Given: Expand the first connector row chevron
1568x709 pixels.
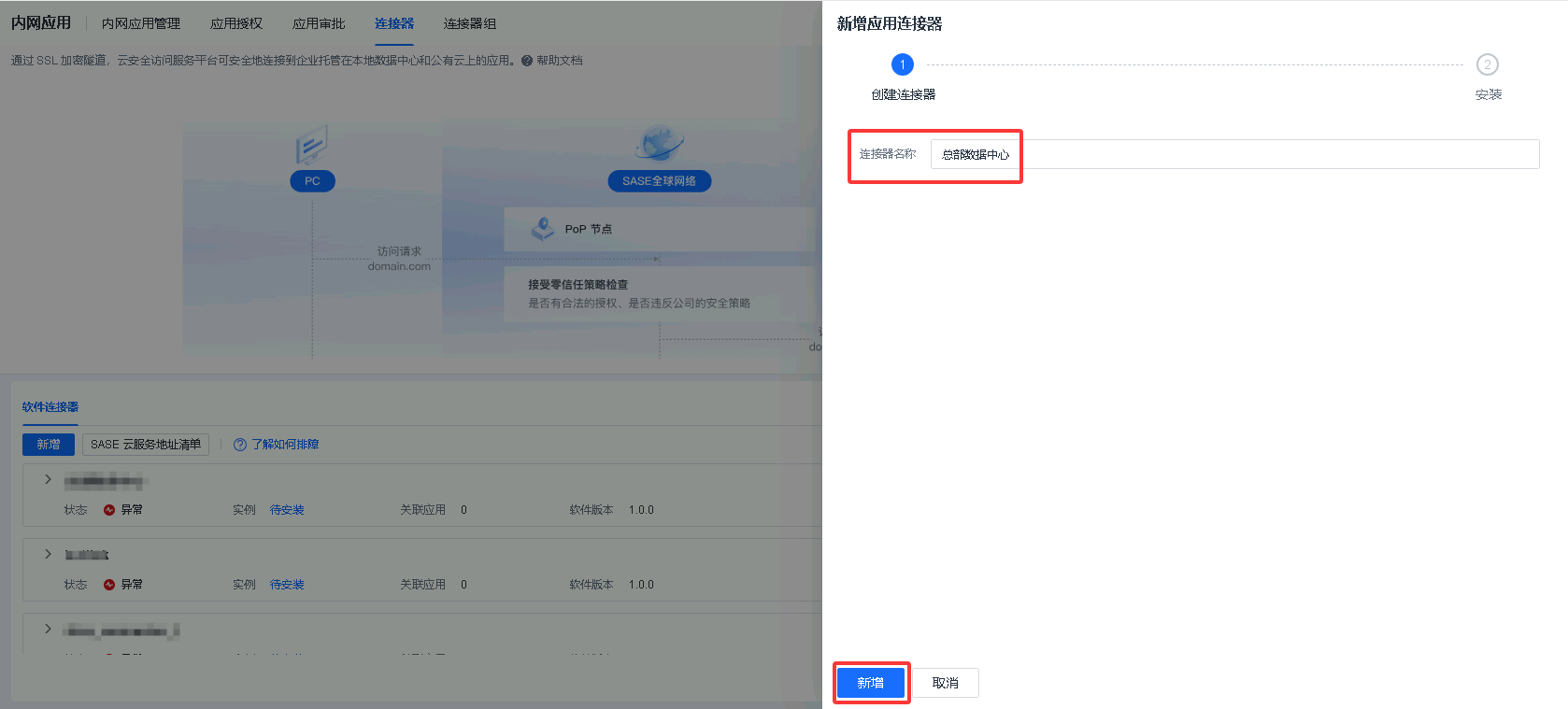Looking at the screenshot, I should coord(48,479).
